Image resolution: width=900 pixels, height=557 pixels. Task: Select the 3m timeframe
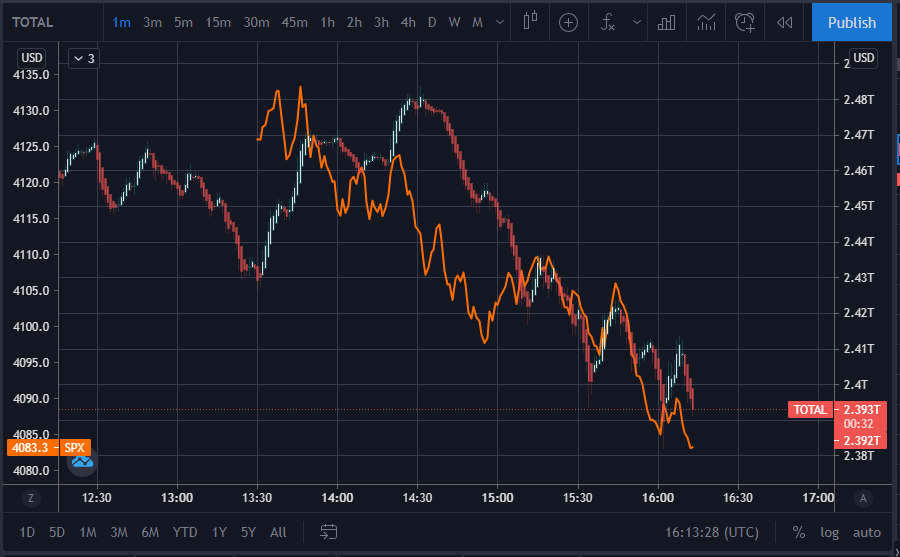pos(152,22)
